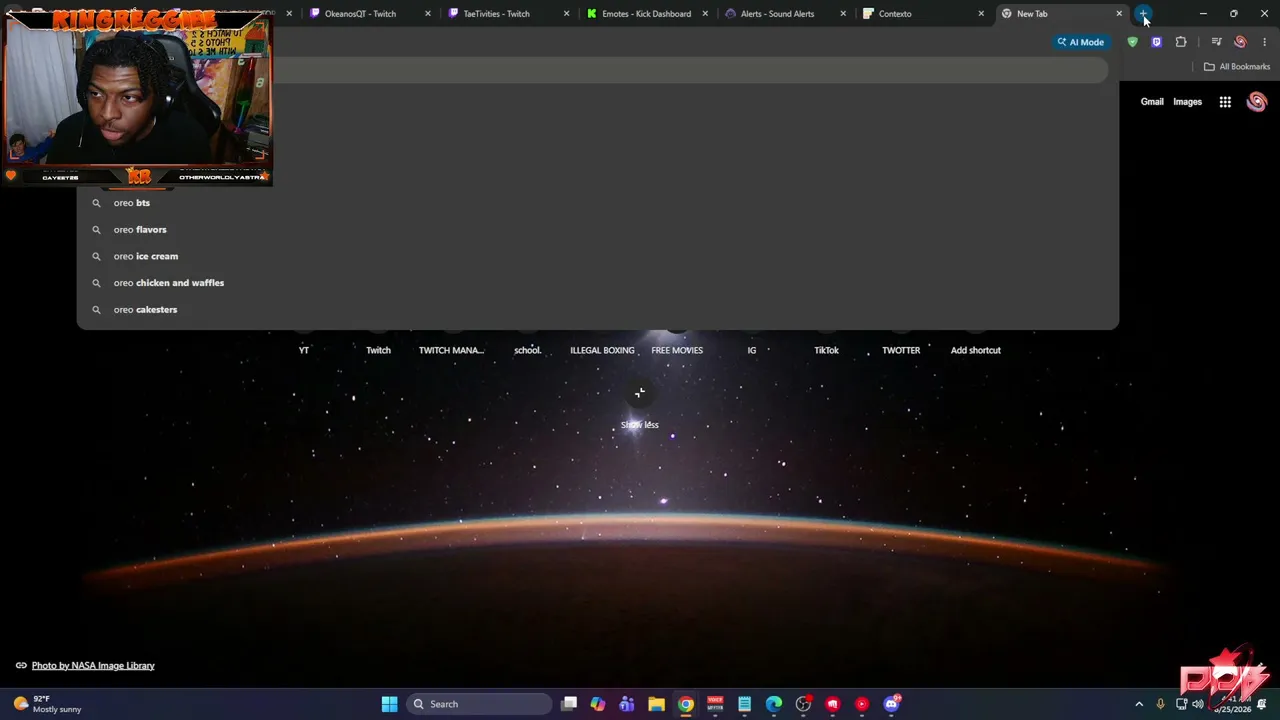Open the Notepad taskbar icon
Image resolution: width=1280 pixels, height=720 pixels.
[744, 704]
